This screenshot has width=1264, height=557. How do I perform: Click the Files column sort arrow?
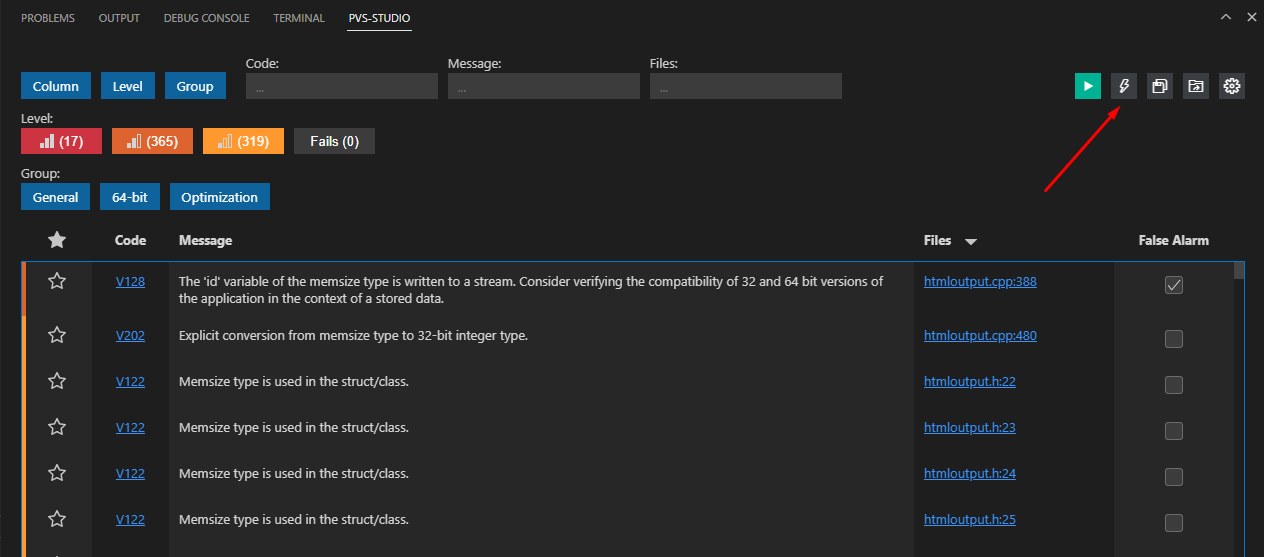[x=970, y=241]
